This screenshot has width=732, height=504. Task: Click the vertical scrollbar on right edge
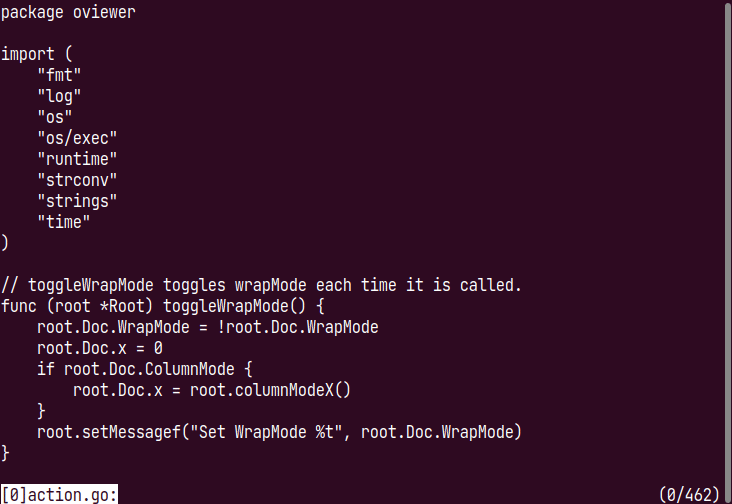tap(728, 243)
